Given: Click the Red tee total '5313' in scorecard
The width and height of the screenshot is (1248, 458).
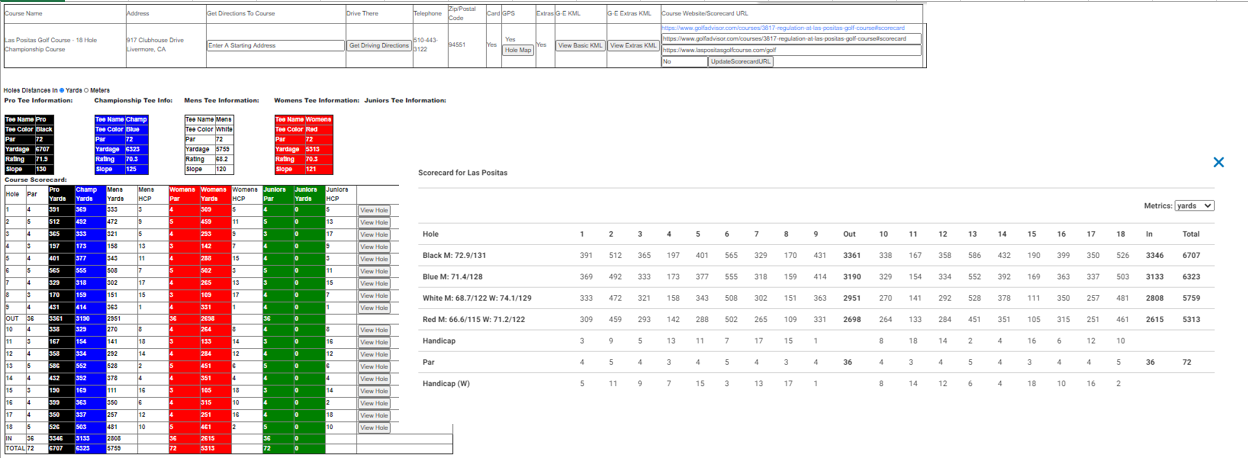Looking at the screenshot, I should coord(1191,319).
